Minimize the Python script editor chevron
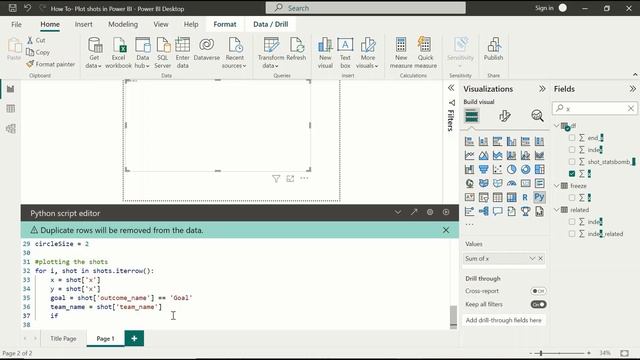This screenshot has height=360, width=640. click(398, 212)
